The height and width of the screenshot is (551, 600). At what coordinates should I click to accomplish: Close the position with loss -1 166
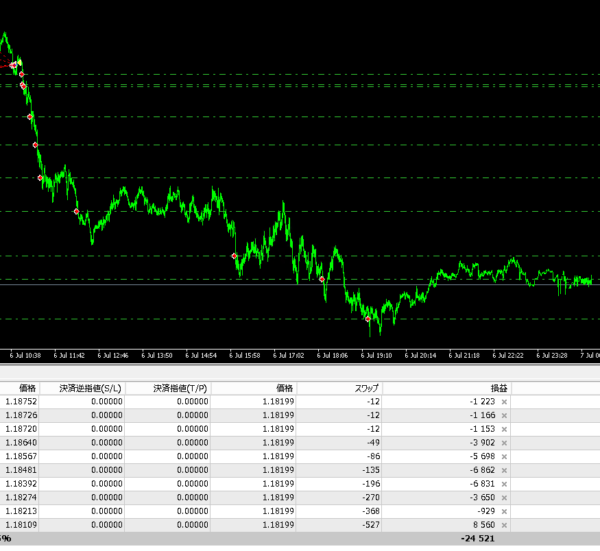(504, 416)
